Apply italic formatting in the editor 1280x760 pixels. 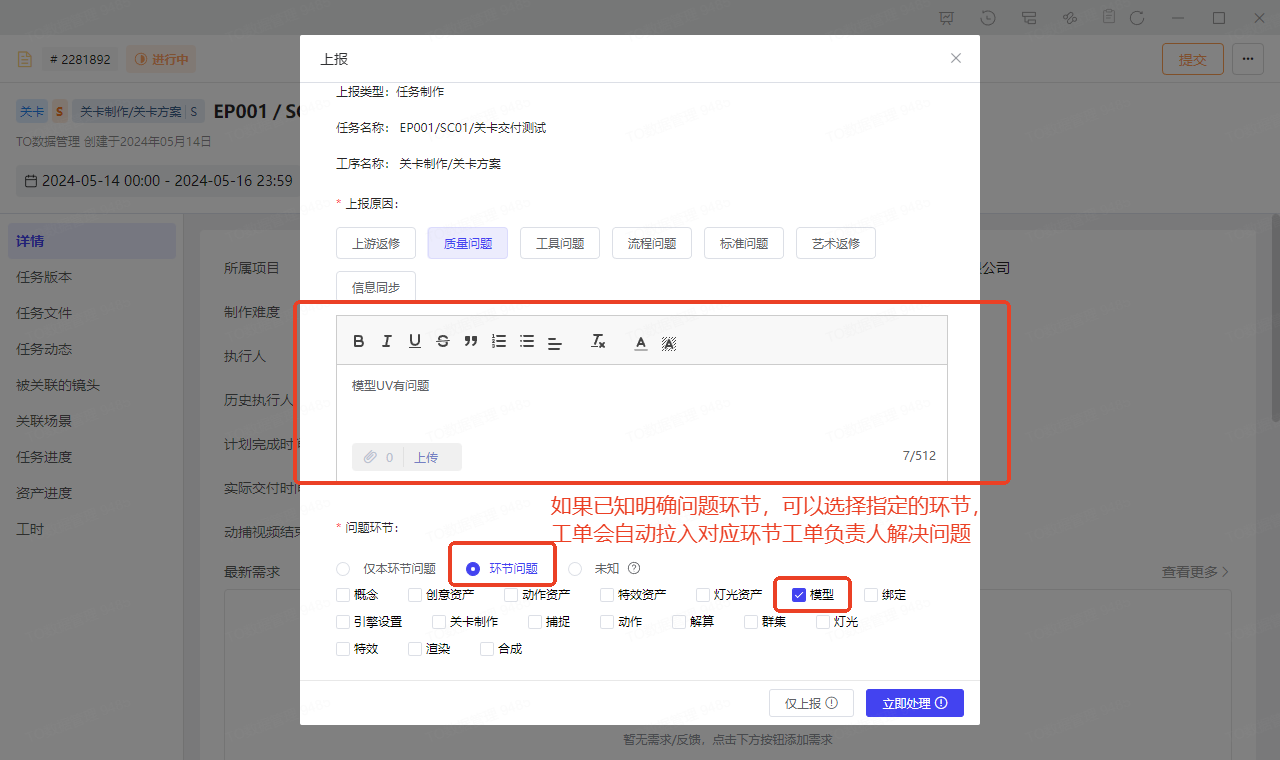[387, 342]
